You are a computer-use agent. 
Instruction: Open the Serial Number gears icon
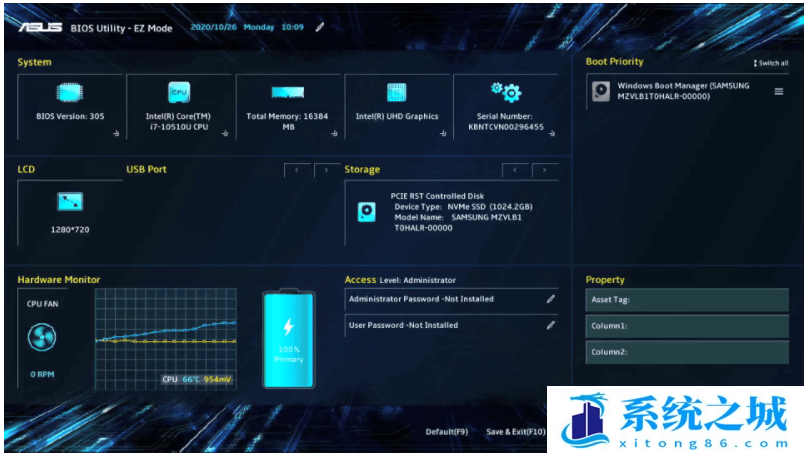[x=506, y=93]
